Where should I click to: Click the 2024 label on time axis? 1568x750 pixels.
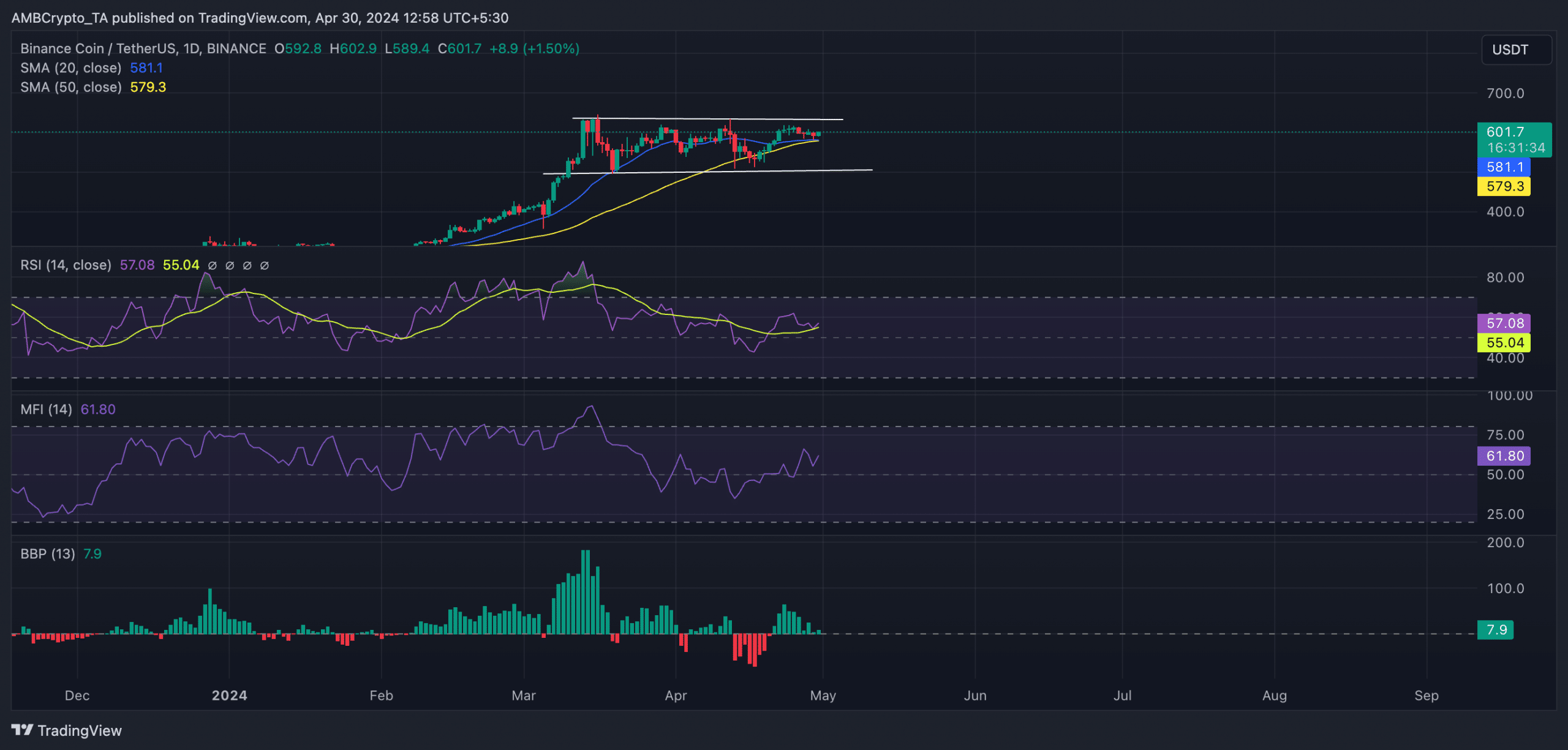click(x=229, y=695)
